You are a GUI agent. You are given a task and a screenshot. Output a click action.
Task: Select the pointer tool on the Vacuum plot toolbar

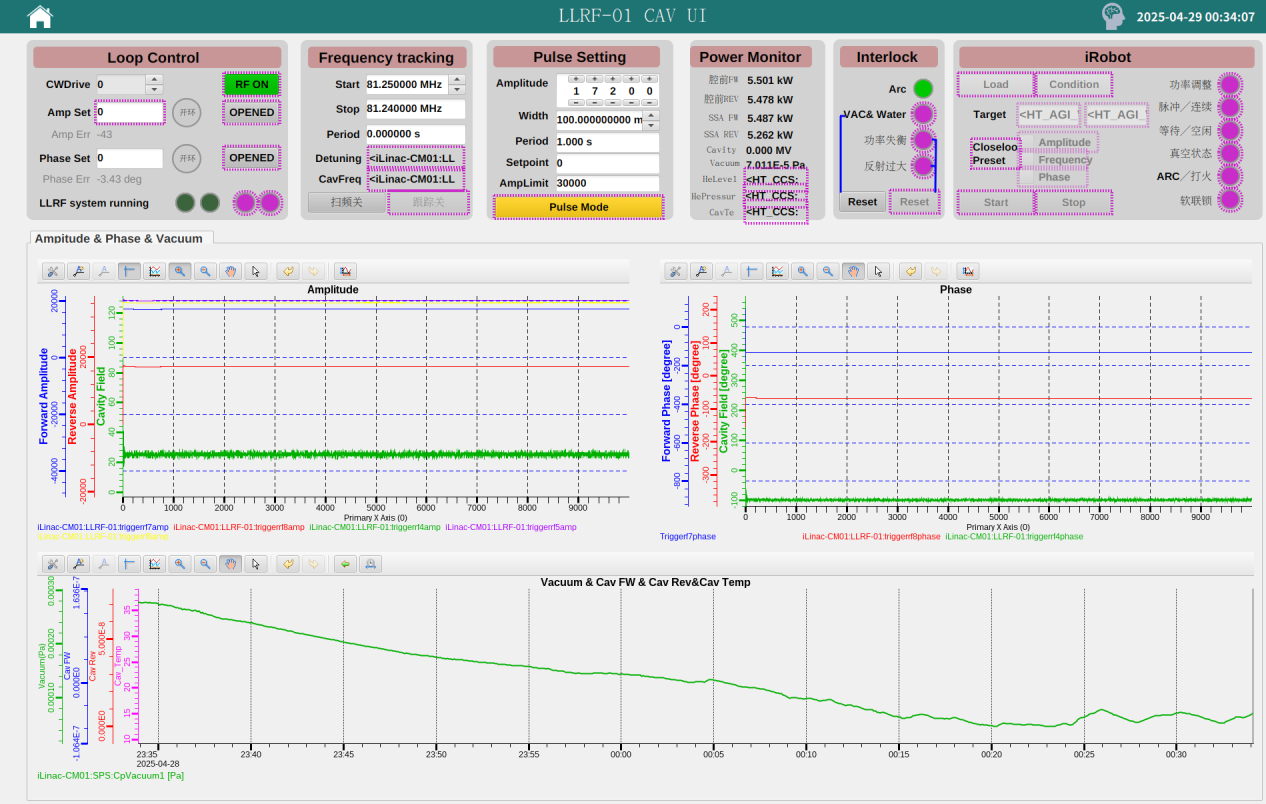coord(256,564)
